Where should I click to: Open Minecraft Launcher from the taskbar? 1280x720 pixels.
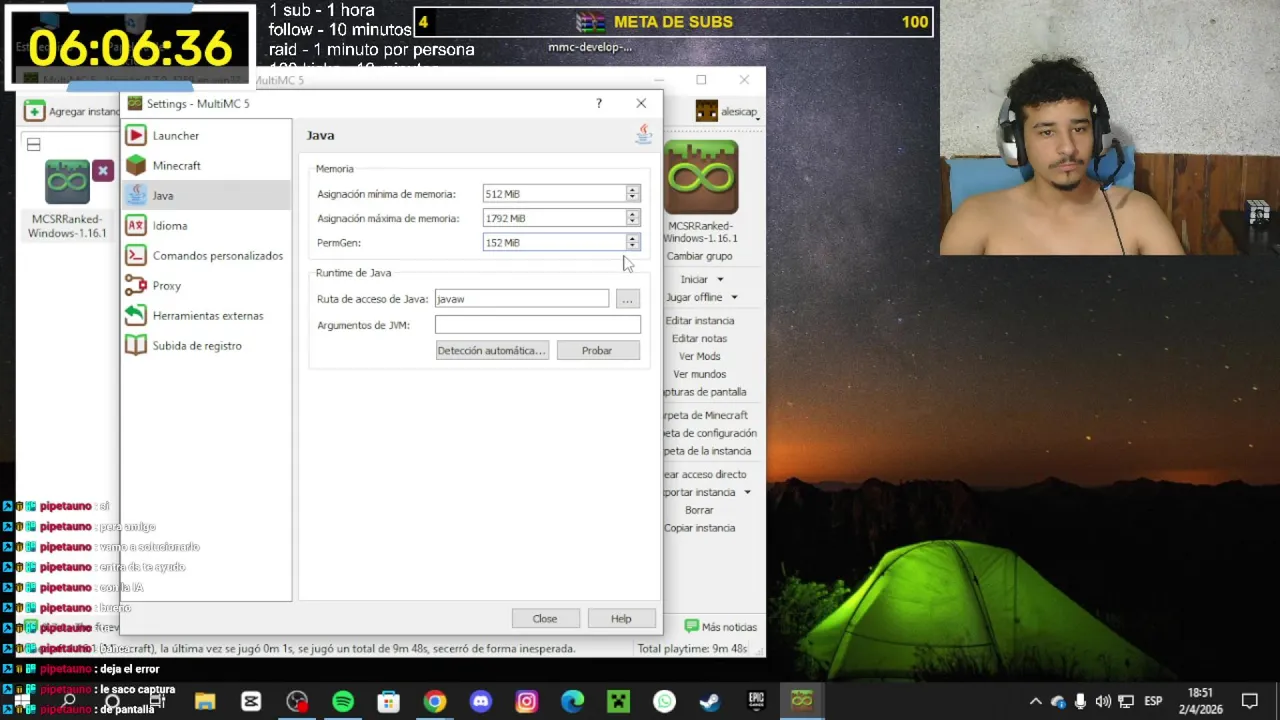pyautogui.click(x=619, y=702)
